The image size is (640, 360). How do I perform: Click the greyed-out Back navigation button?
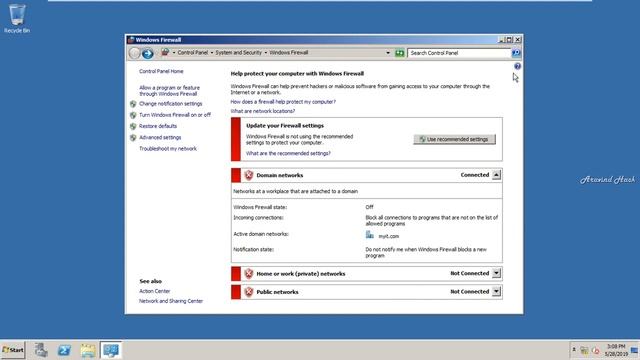tap(134, 53)
